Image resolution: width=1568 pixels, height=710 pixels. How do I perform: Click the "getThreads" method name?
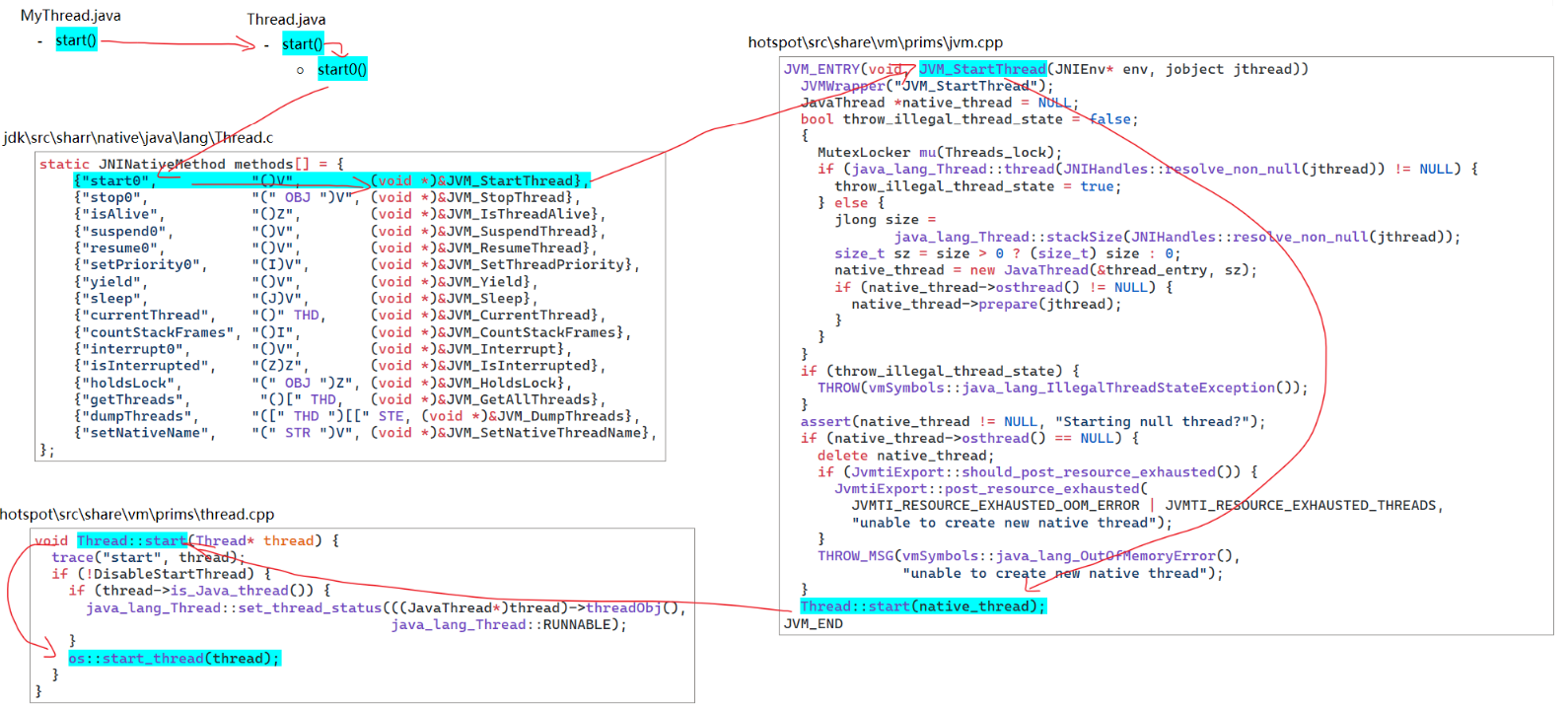click(x=131, y=399)
